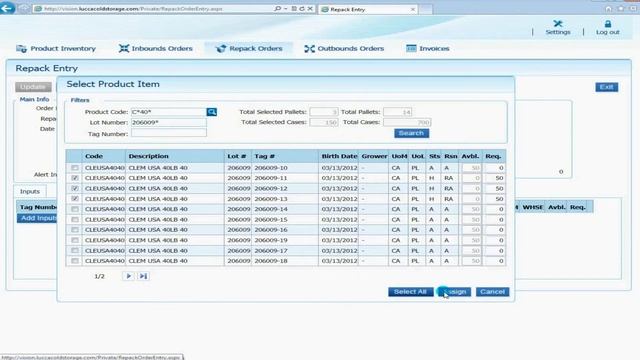Click the Add Inputs button

pyautogui.click(x=38, y=218)
